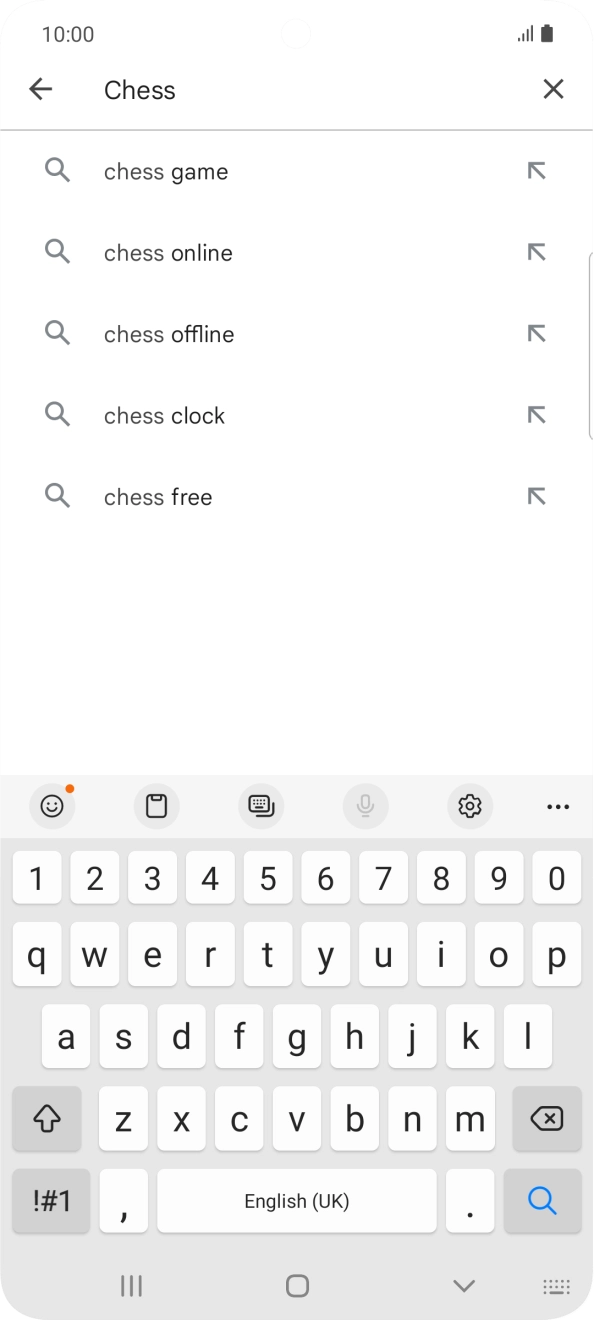Viewport: 594px width, 1320px height.
Task: Open the keyboard clipboard
Action: coord(156,806)
